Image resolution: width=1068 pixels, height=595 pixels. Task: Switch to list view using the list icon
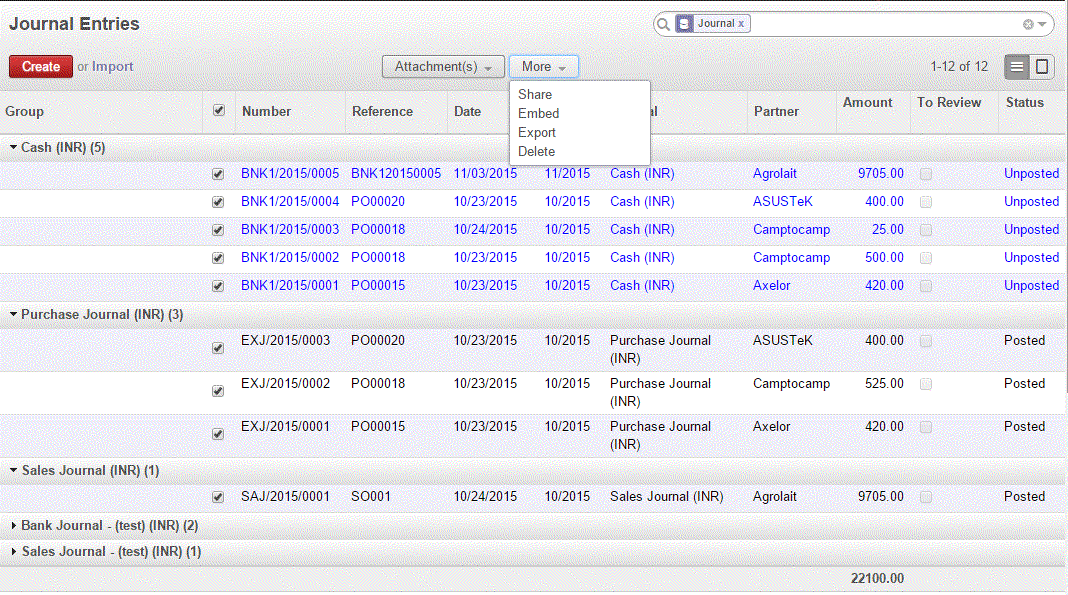point(1016,66)
